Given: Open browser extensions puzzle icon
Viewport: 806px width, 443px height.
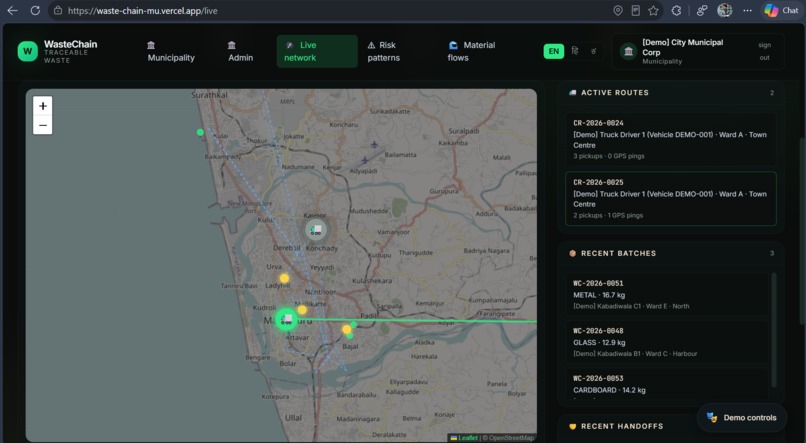Looking at the screenshot, I should point(676,10).
